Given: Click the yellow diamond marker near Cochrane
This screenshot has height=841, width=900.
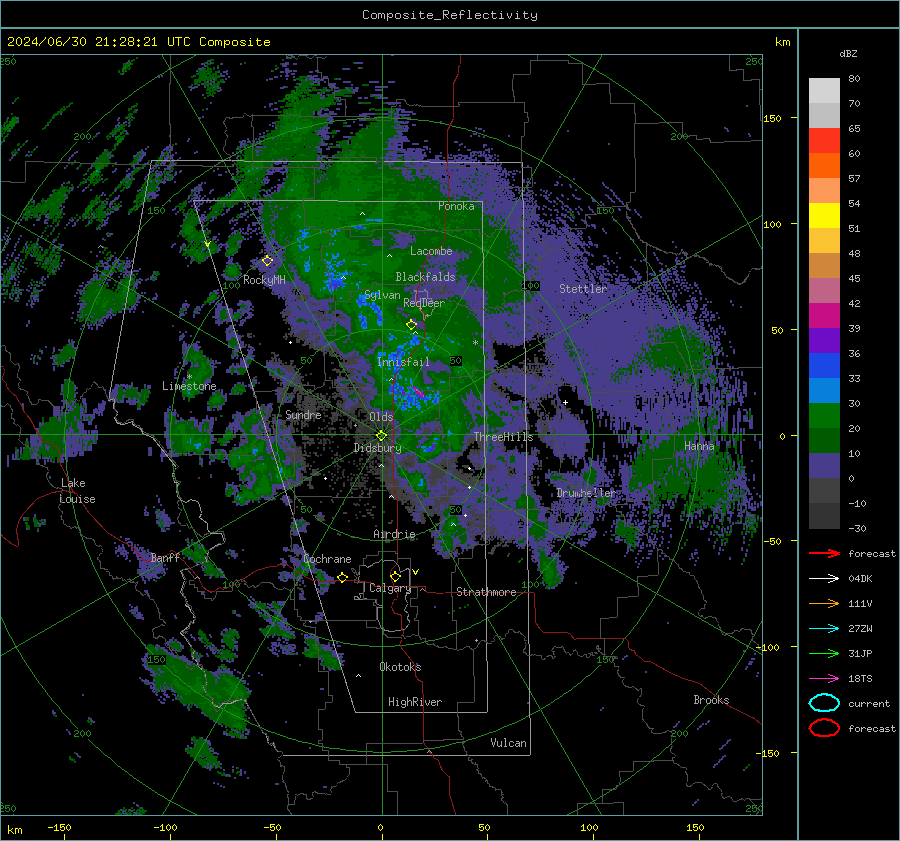Looking at the screenshot, I should pyautogui.click(x=342, y=577).
